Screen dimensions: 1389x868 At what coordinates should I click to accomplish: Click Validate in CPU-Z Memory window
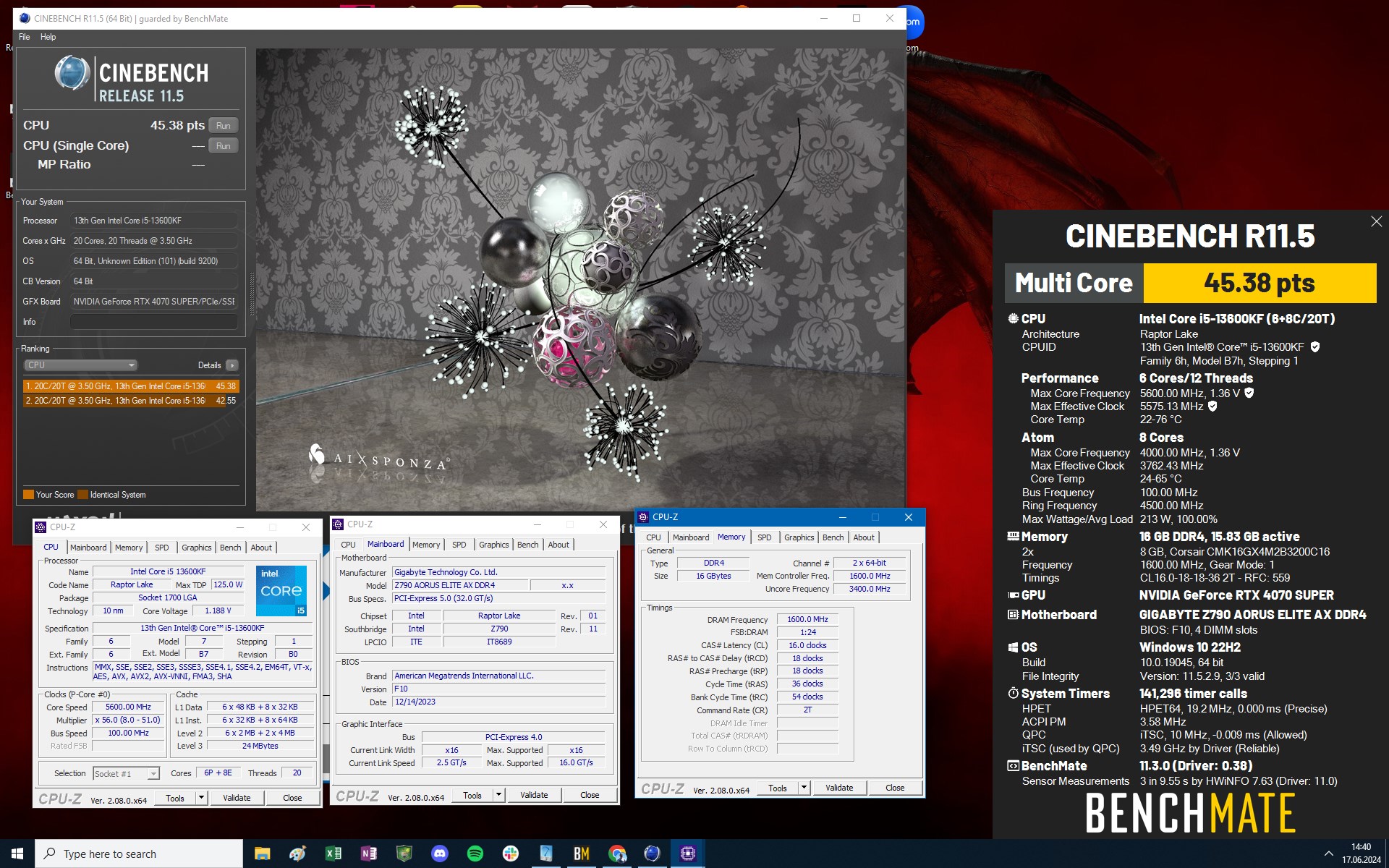[x=839, y=788]
